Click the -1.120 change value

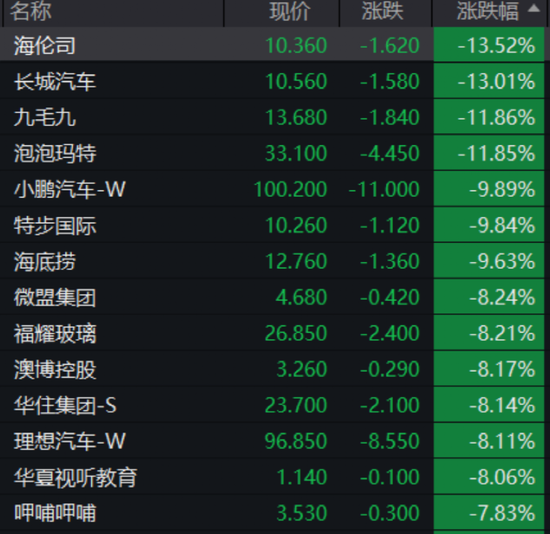[390, 225]
